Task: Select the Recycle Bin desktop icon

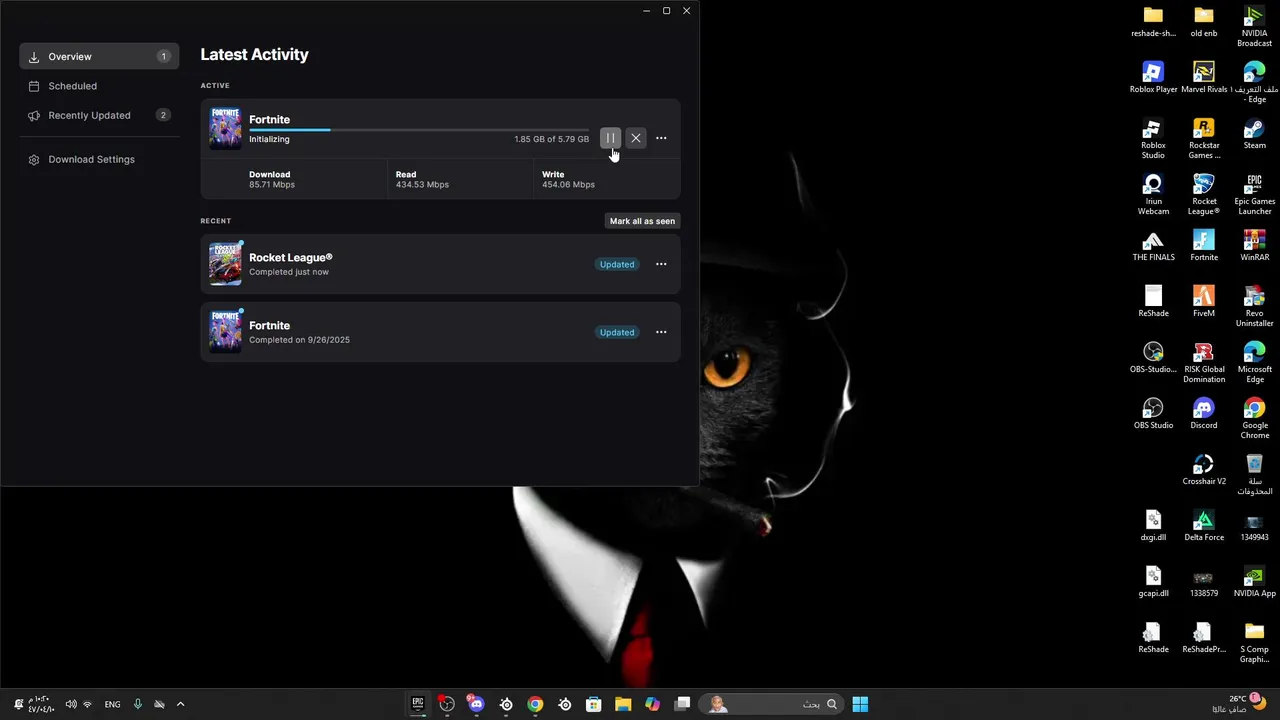Action: pos(1254,475)
